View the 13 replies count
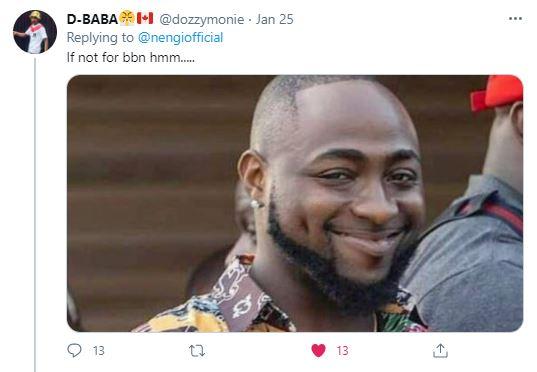The height and width of the screenshot is (372, 537). pyautogui.click(x=98, y=351)
